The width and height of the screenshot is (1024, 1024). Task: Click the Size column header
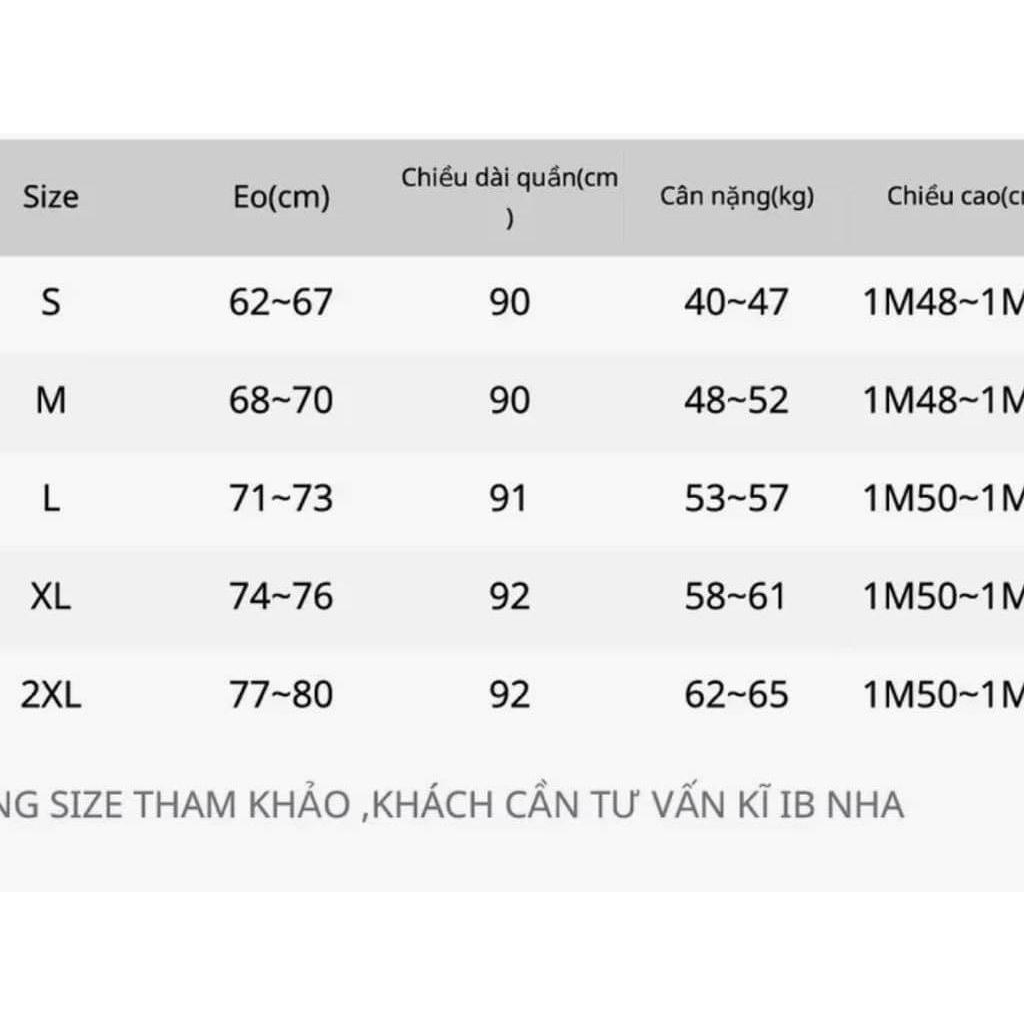click(x=50, y=197)
